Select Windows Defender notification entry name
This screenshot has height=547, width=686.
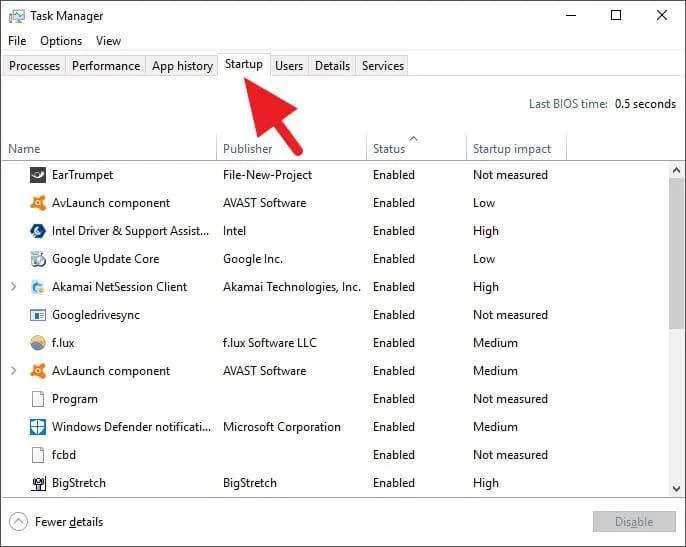click(x=131, y=427)
